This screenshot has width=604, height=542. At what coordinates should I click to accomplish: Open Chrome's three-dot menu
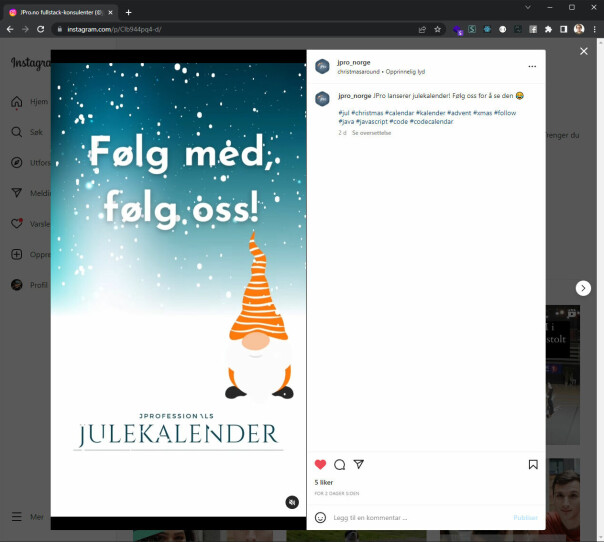(594, 29)
